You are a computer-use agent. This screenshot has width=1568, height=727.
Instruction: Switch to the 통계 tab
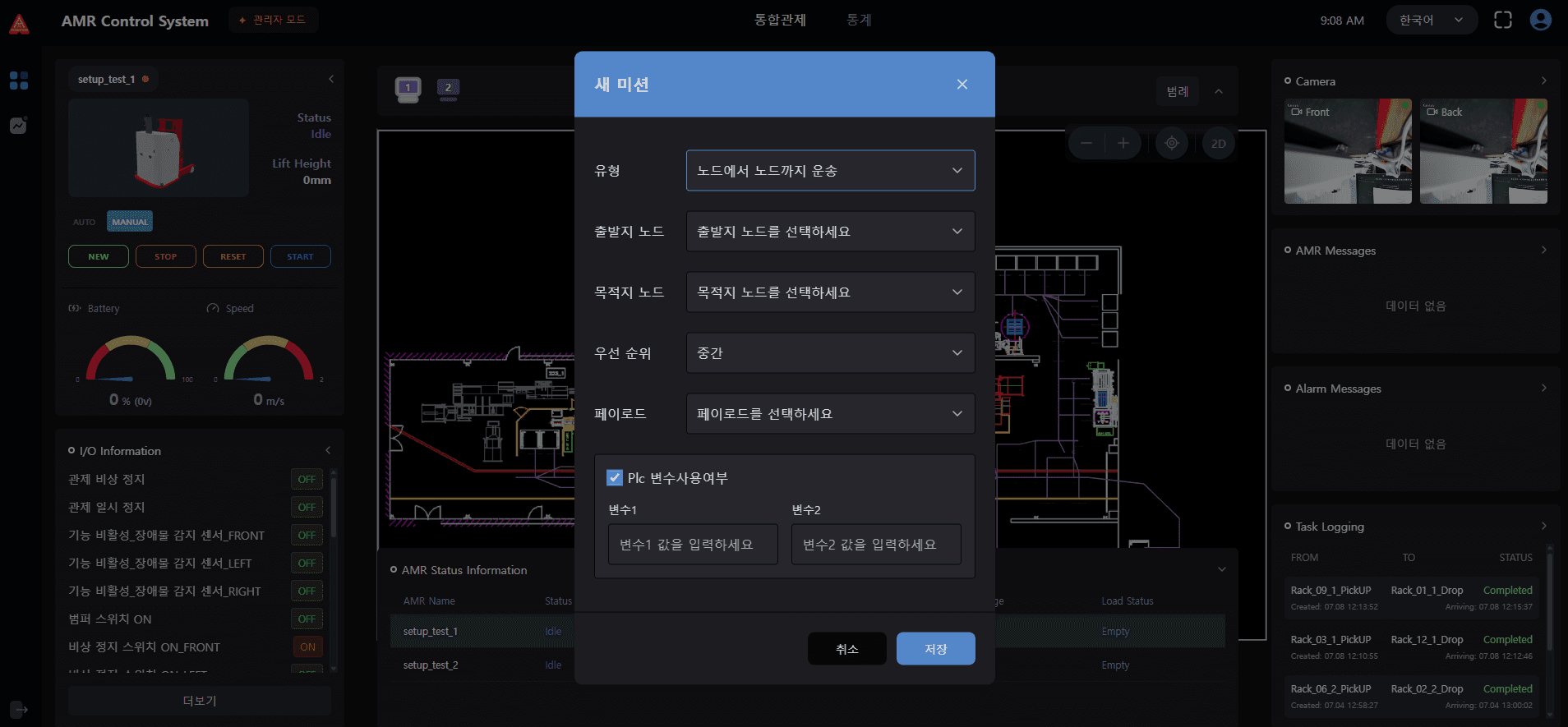pyautogui.click(x=859, y=20)
